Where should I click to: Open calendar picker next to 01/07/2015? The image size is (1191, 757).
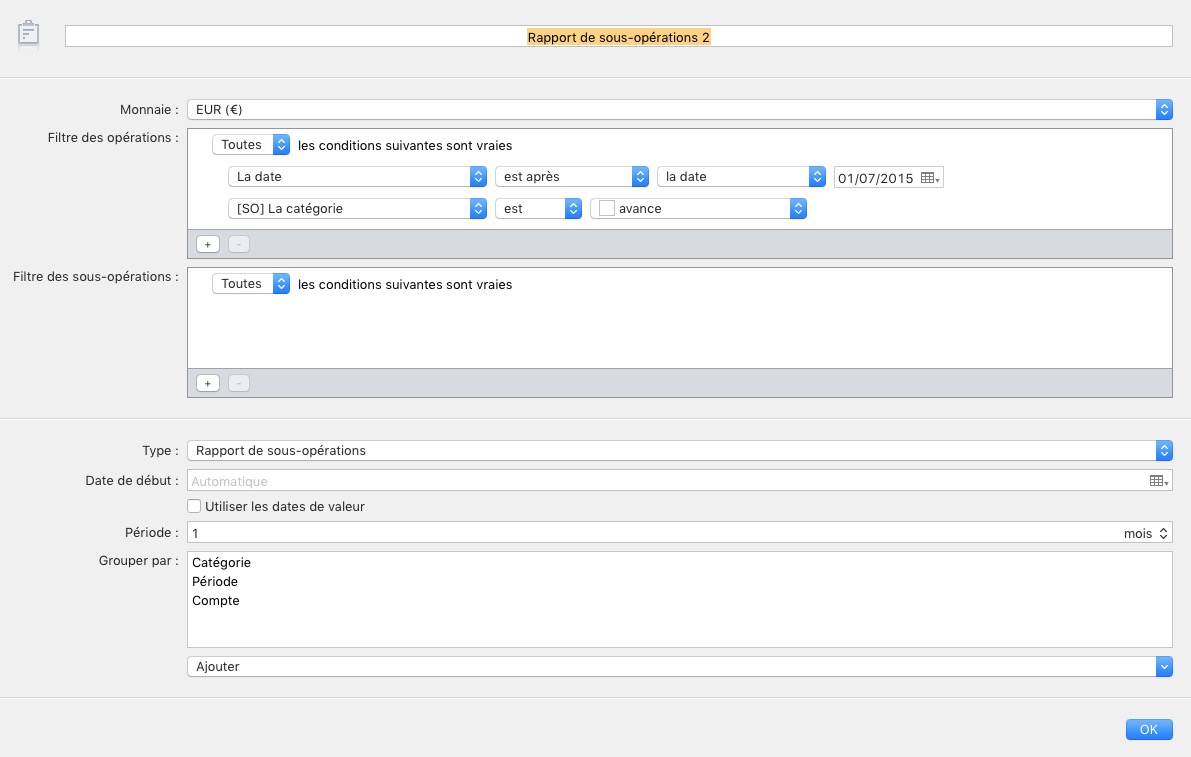[x=930, y=178]
